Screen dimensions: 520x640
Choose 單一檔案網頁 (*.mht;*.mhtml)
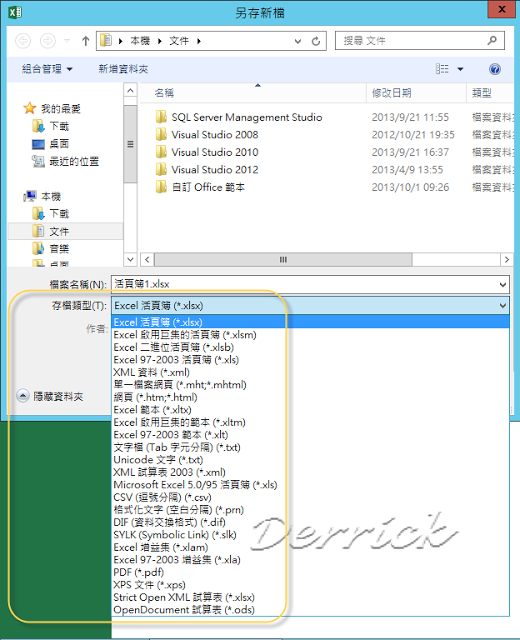coord(311,384)
